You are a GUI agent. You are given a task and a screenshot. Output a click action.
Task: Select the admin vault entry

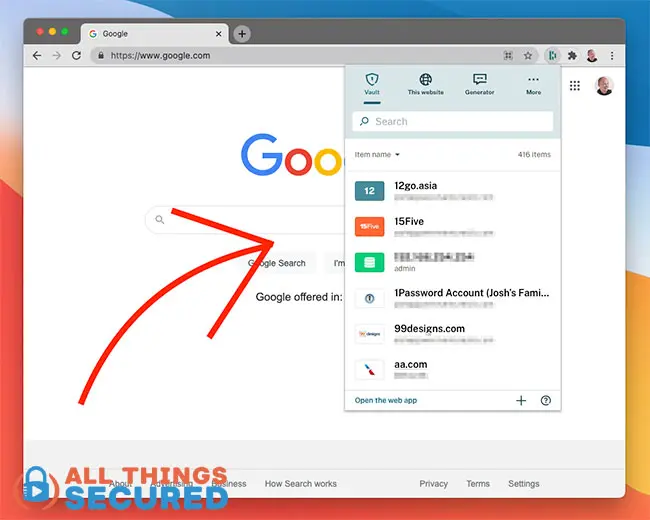click(x=453, y=262)
